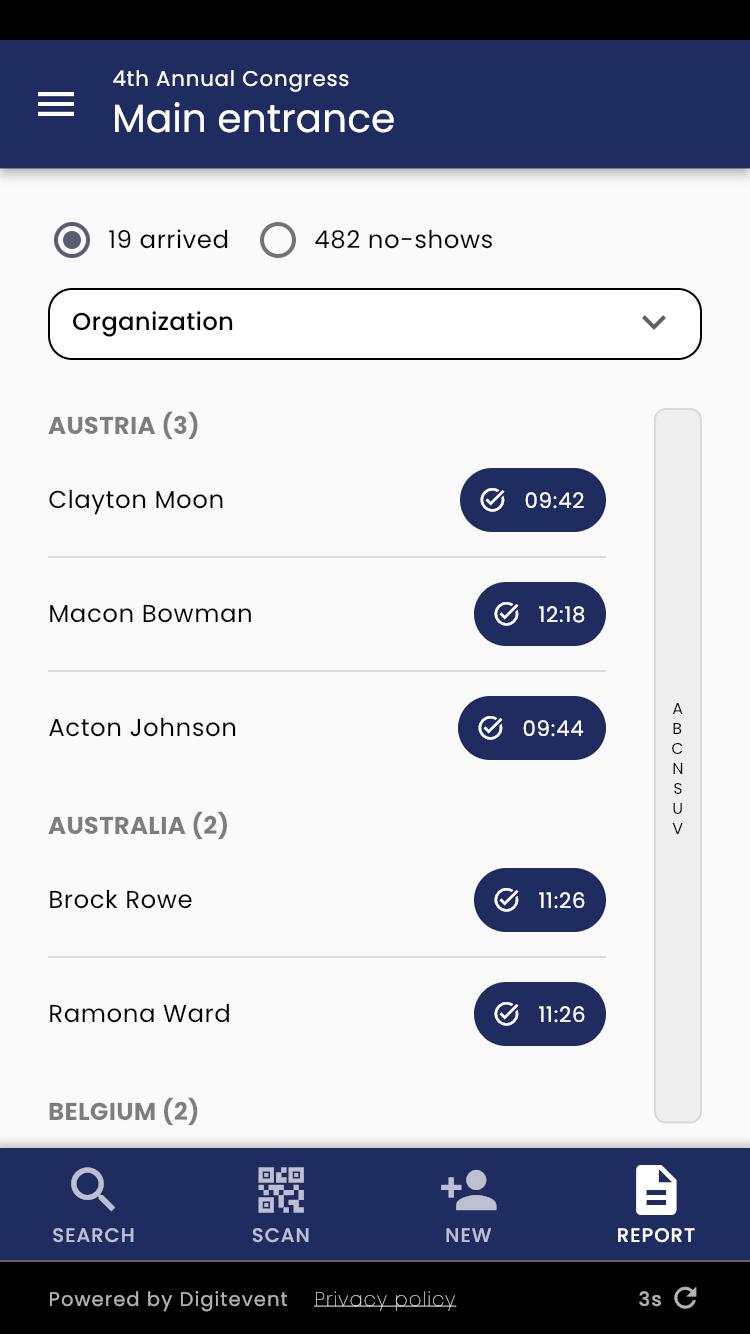
Task: Jump to letter N in the index
Action: [678, 768]
